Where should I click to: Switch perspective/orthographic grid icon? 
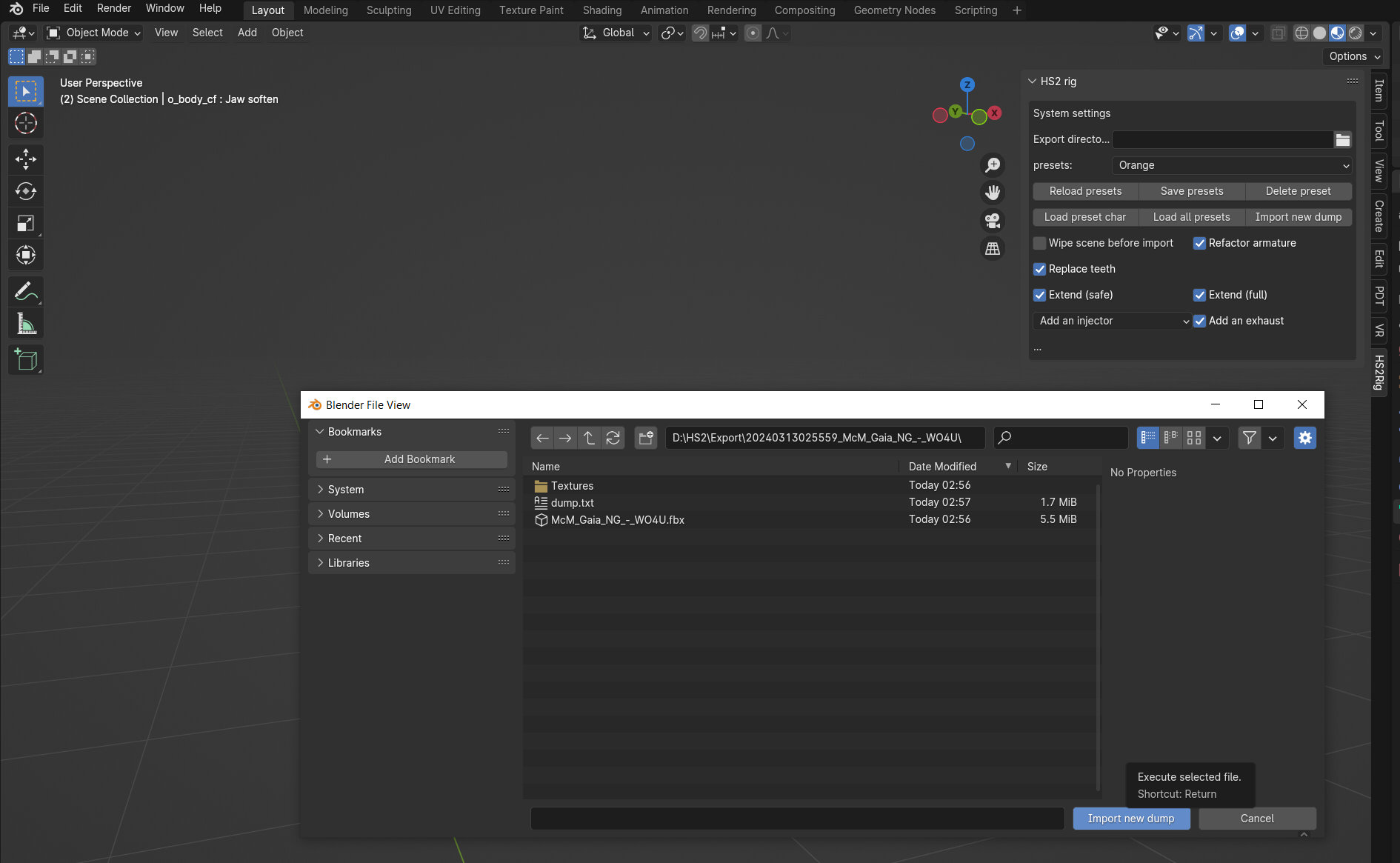coord(993,249)
